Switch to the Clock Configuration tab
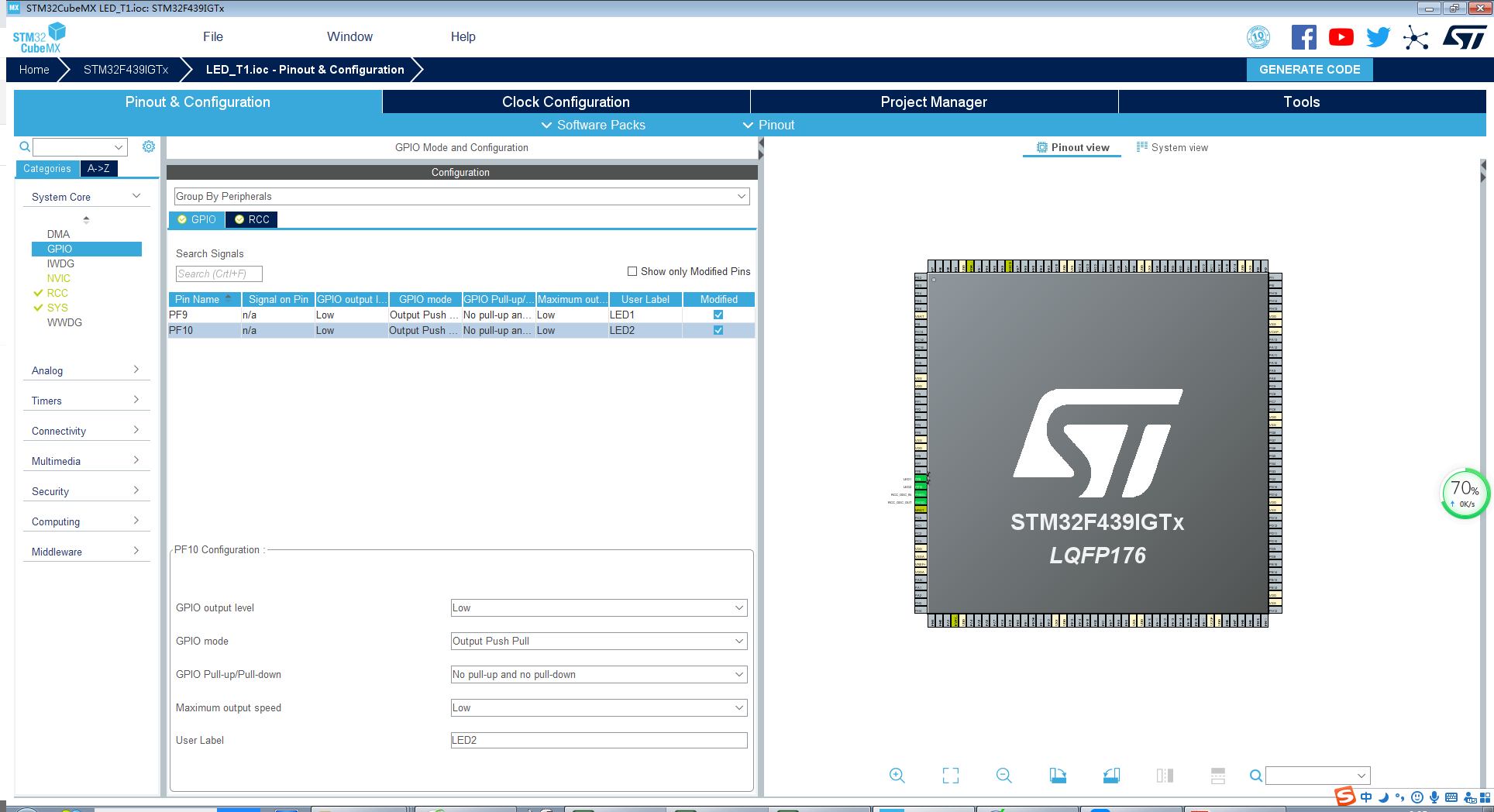The height and width of the screenshot is (812, 1494). click(x=565, y=101)
